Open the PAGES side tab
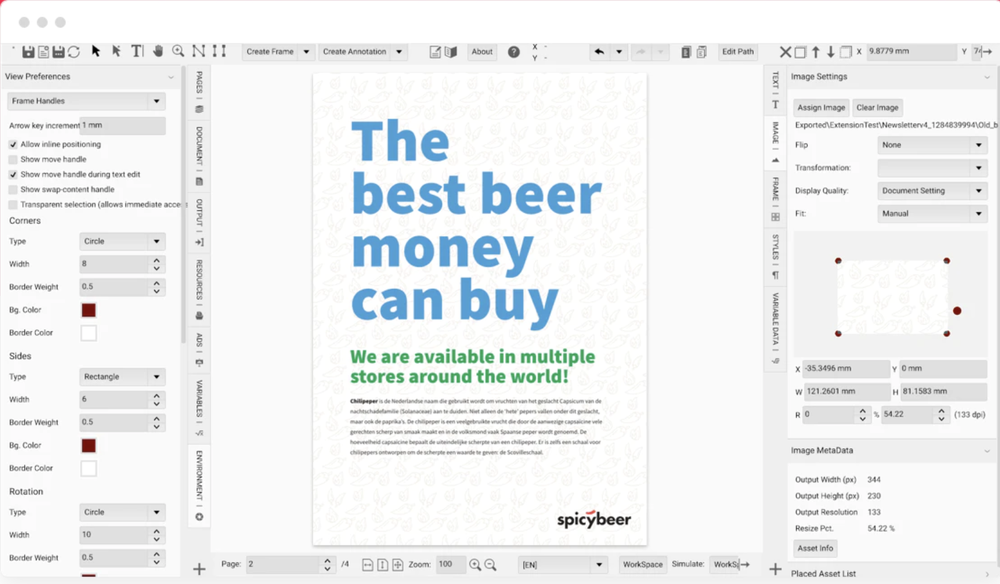This screenshot has height=584, width=1000. [199, 92]
